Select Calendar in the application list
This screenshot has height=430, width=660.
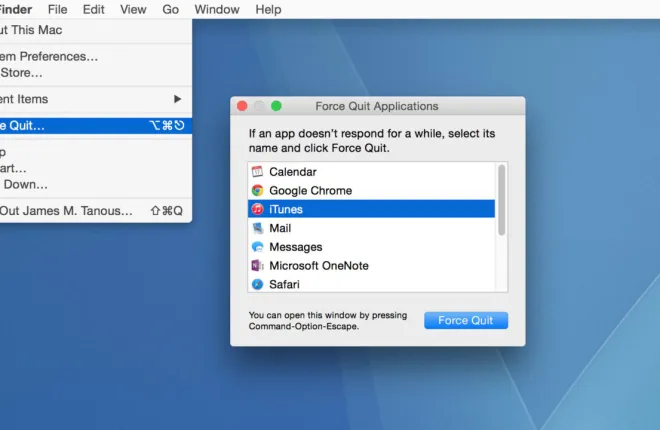[x=292, y=172]
